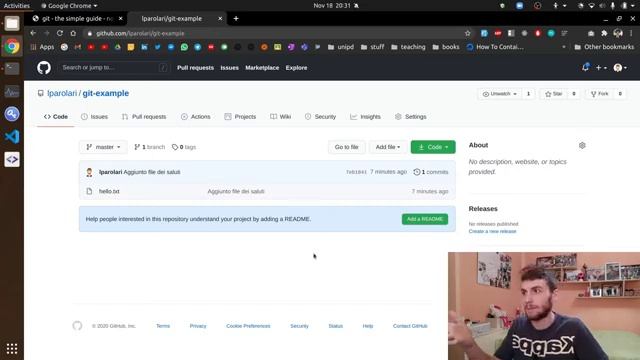Expand the master branch dropdown
This screenshot has width=640, height=360.
point(103,147)
